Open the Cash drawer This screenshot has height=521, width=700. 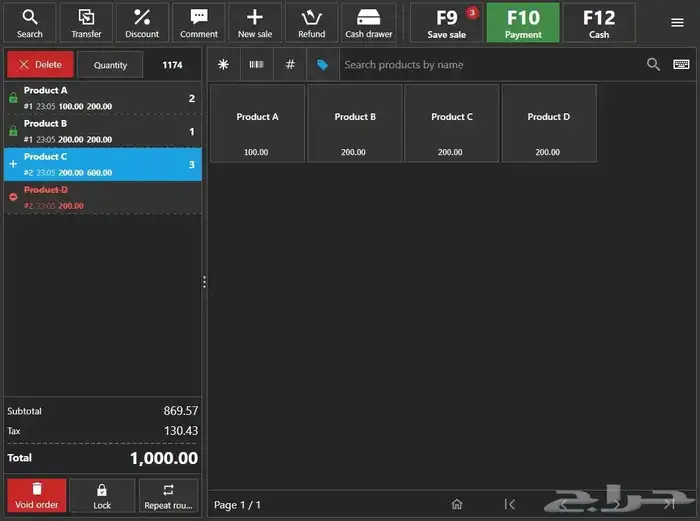pyautogui.click(x=368, y=22)
